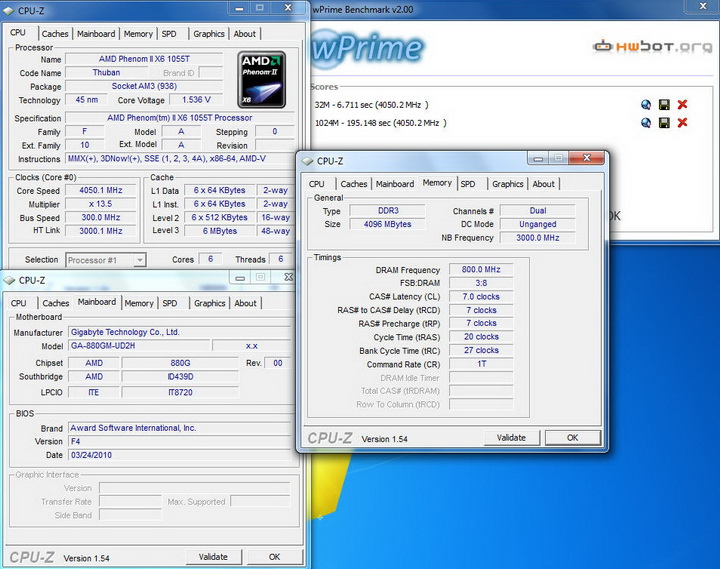Click Validate in the Memory CPU-Z window
This screenshot has width=720, height=569.
(512, 438)
